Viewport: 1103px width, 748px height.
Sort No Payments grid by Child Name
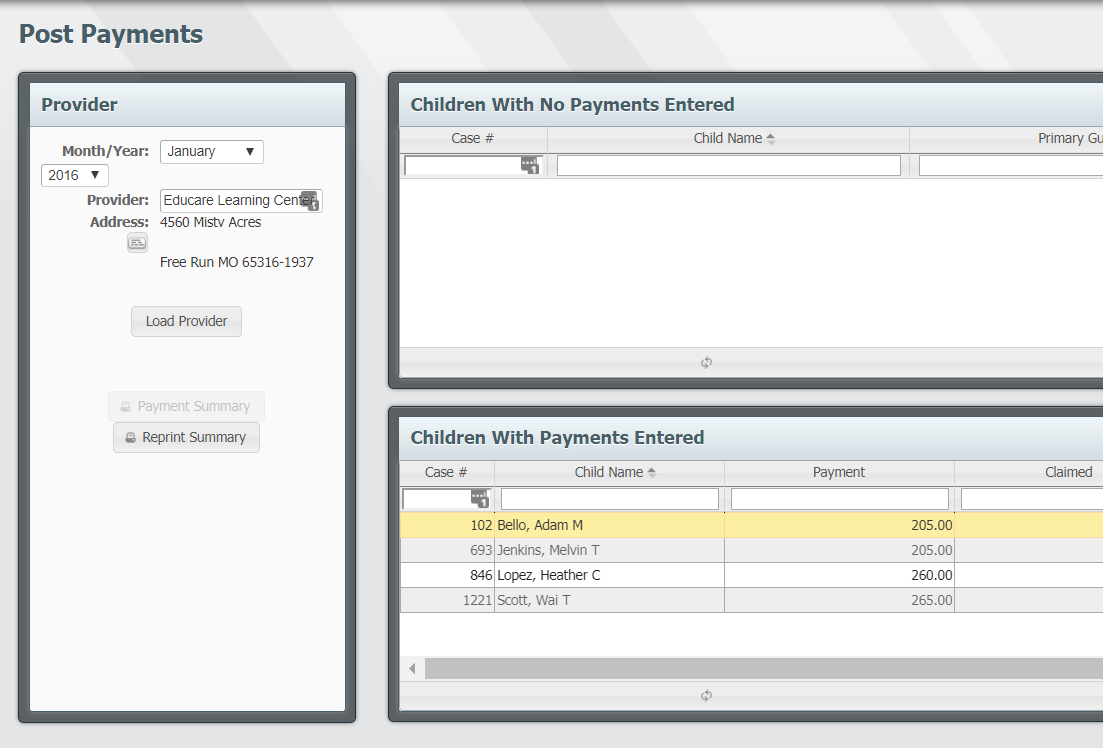[728, 139]
